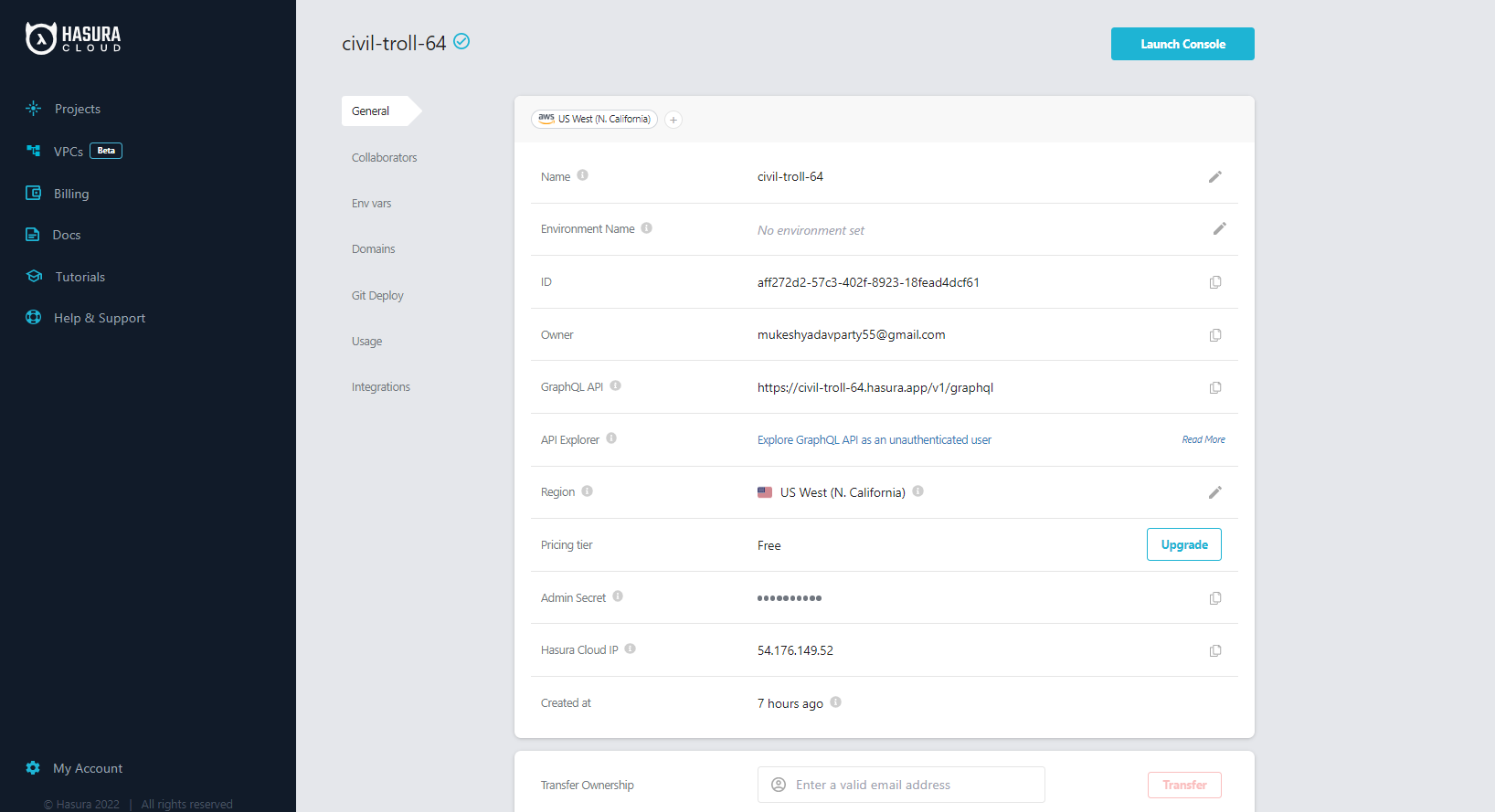The height and width of the screenshot is (812, 1495).
Task: Show info tooltip for Region label
Action: pyautogui.click(x=587, y=490)
